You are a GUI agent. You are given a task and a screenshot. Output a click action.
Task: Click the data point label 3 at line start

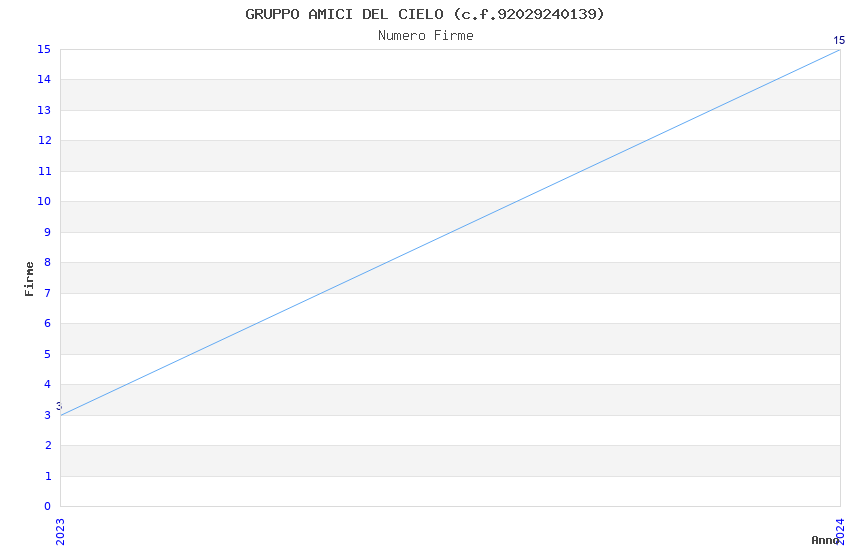click(x=59, y=406)
